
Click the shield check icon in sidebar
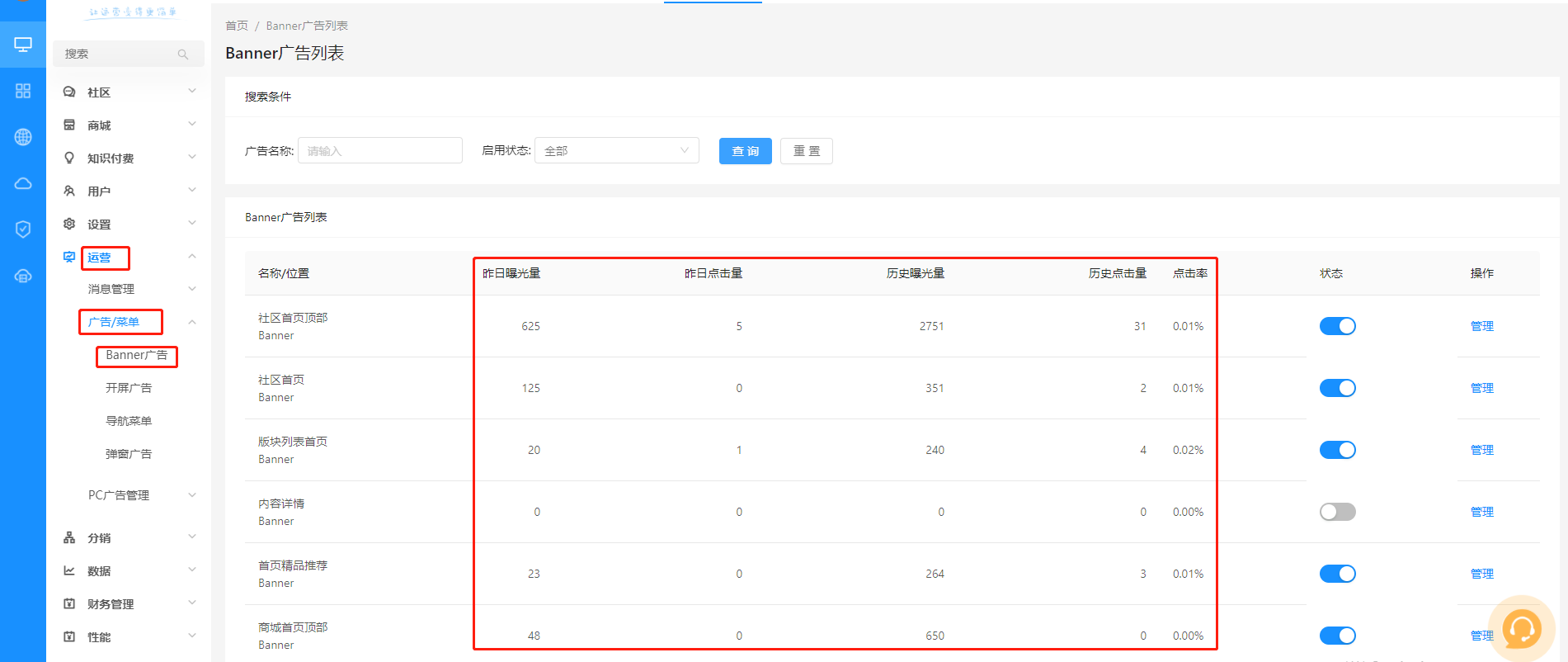click(23, 229)
